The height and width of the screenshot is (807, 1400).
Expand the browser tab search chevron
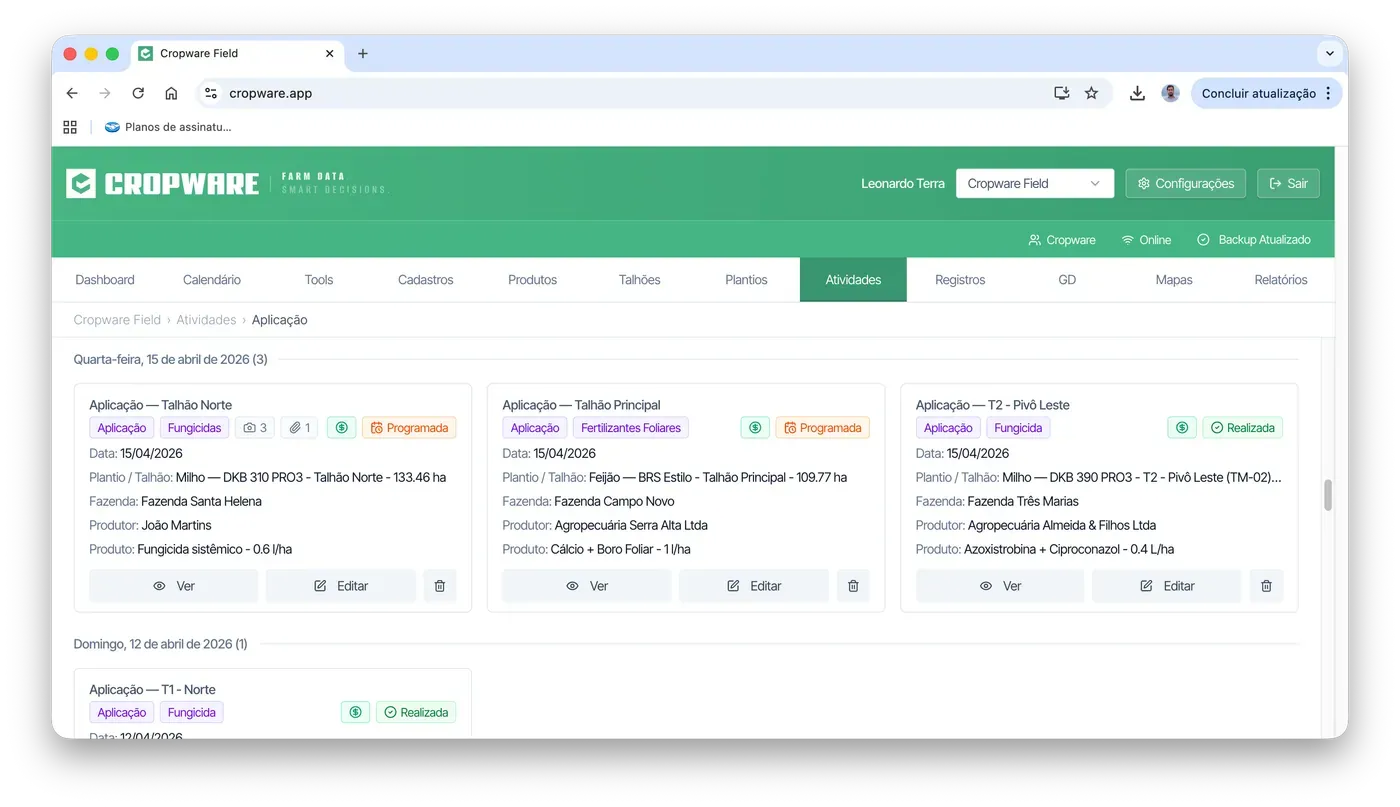click(x=1329, y=54)
